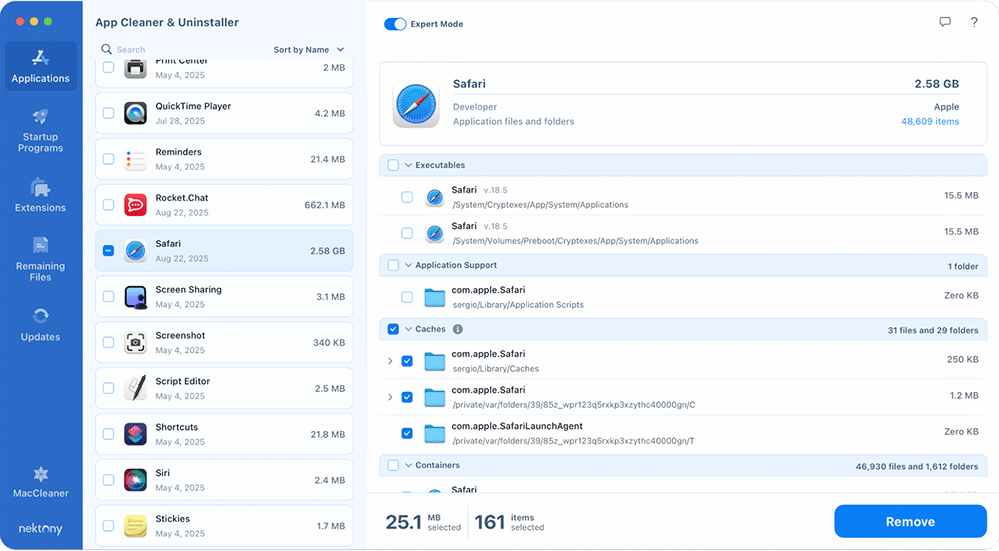Image resolution: width=999 pixels, height=551 pixels.
Task: Click the help question mark icon
Action: tap(974, 22)
